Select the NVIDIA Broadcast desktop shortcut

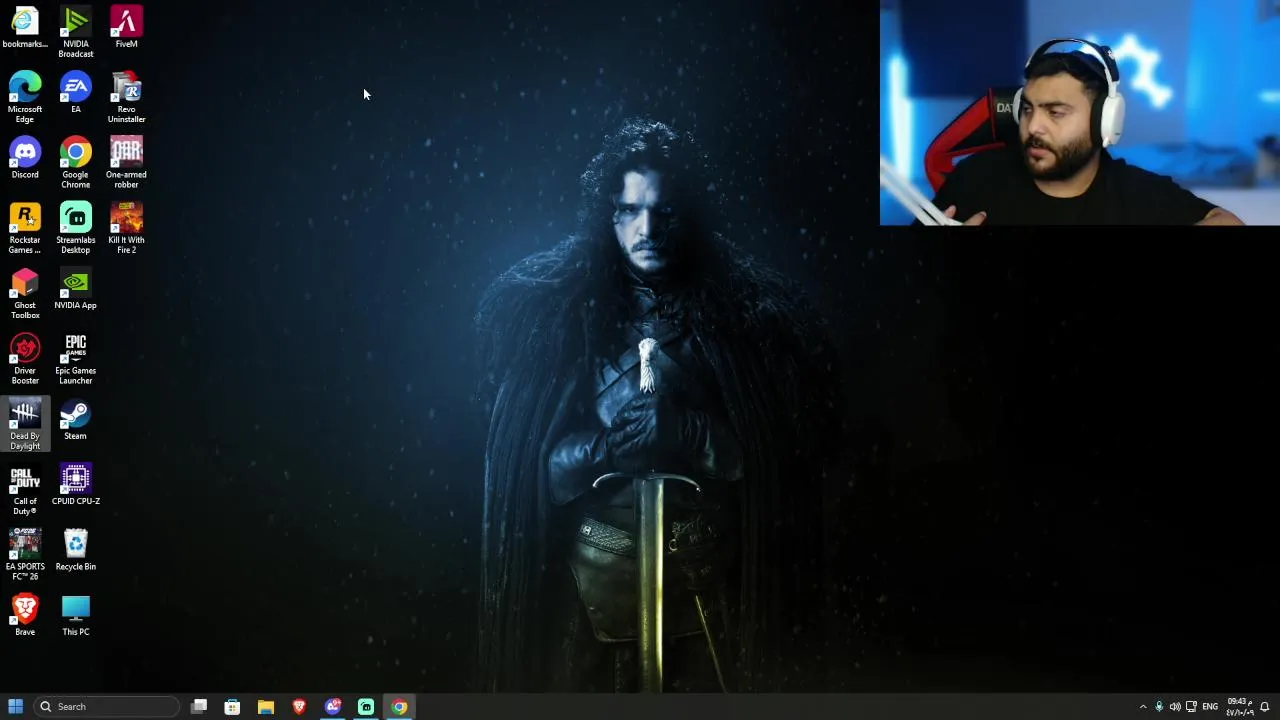[x=75, y=33]
